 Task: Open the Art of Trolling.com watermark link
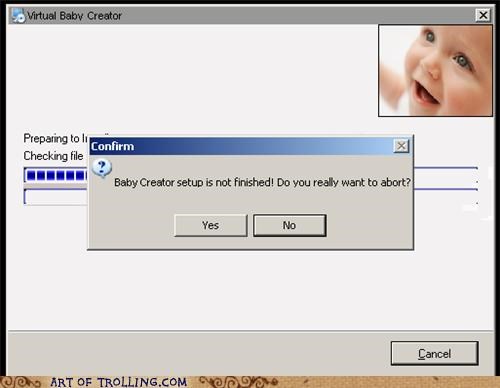118,382
